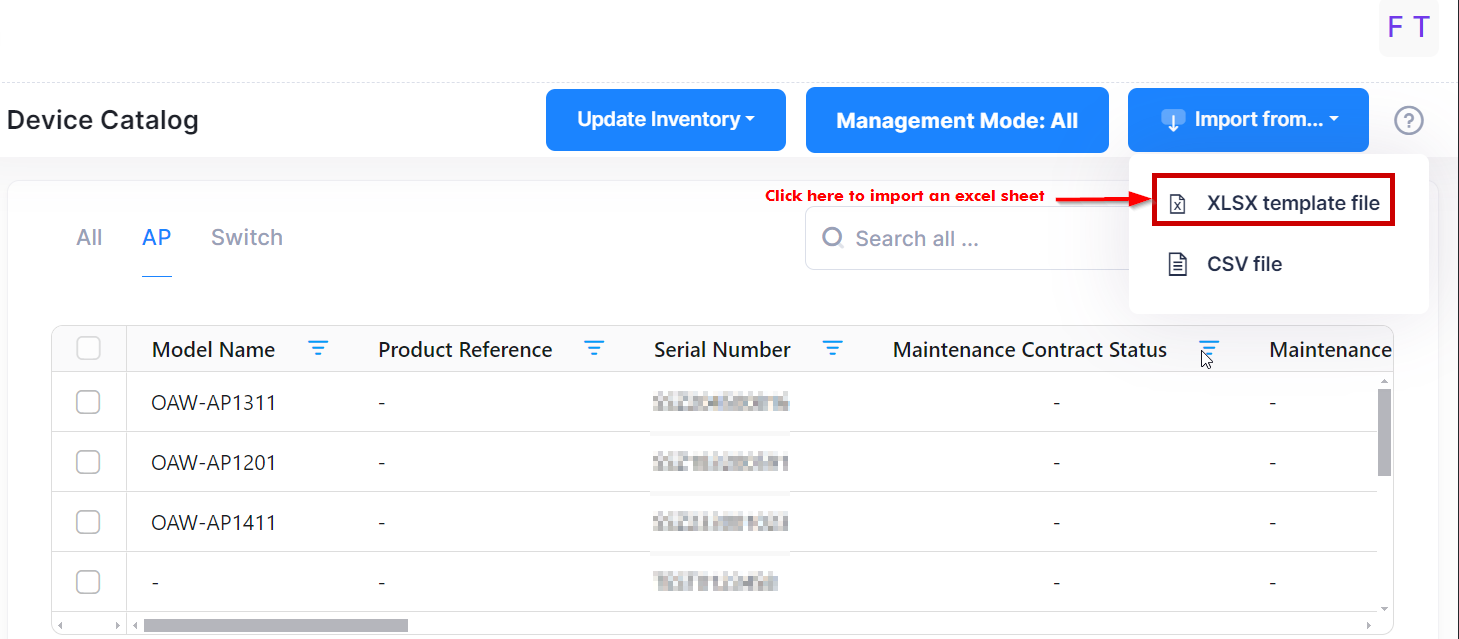Check the OAW-AP1311 row checkbox
Viewport: 1459px width, 639px height.
tap(89, 402)
